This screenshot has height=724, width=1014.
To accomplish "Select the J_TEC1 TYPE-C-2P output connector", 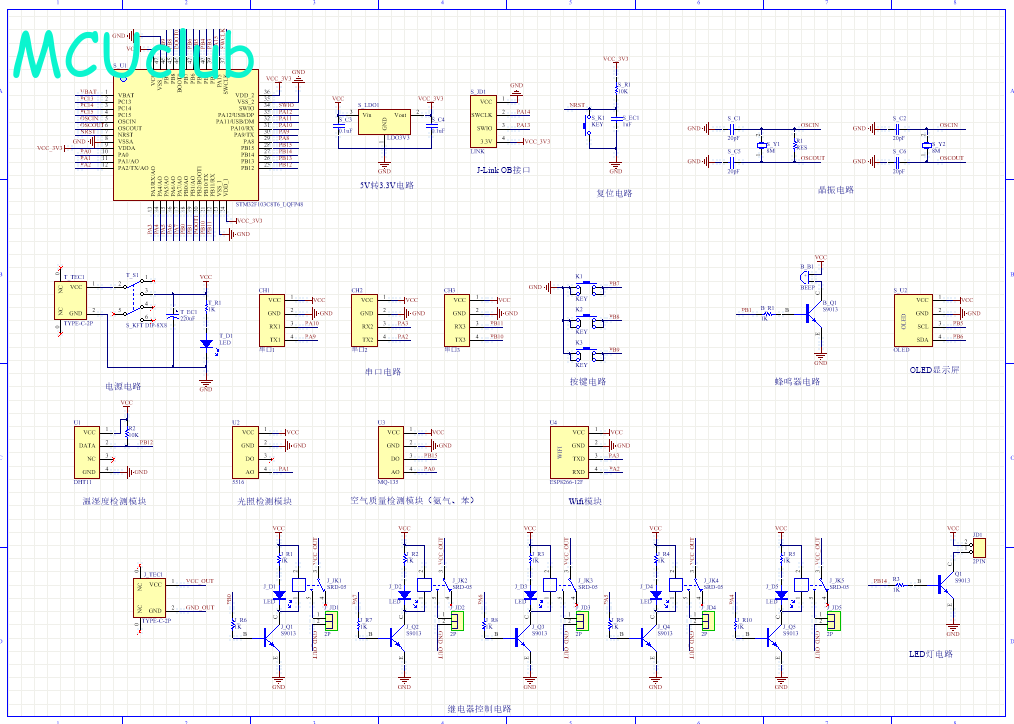I will tap(149, 598).
